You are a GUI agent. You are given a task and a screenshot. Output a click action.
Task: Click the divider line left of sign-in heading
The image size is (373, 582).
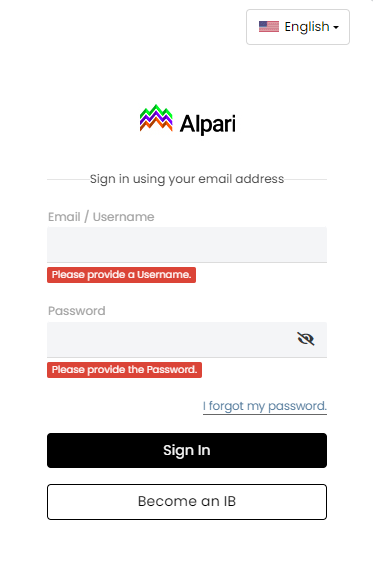[x=68, y=179]
